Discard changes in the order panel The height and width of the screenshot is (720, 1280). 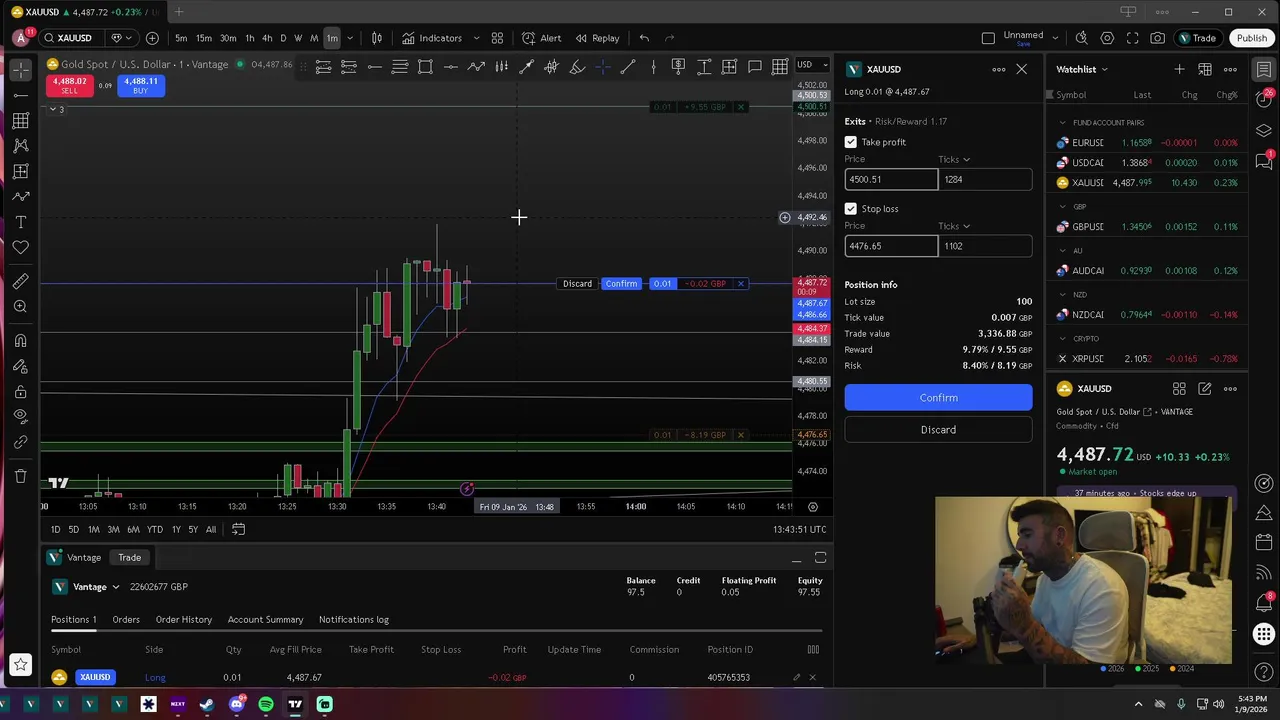point(938,430)
